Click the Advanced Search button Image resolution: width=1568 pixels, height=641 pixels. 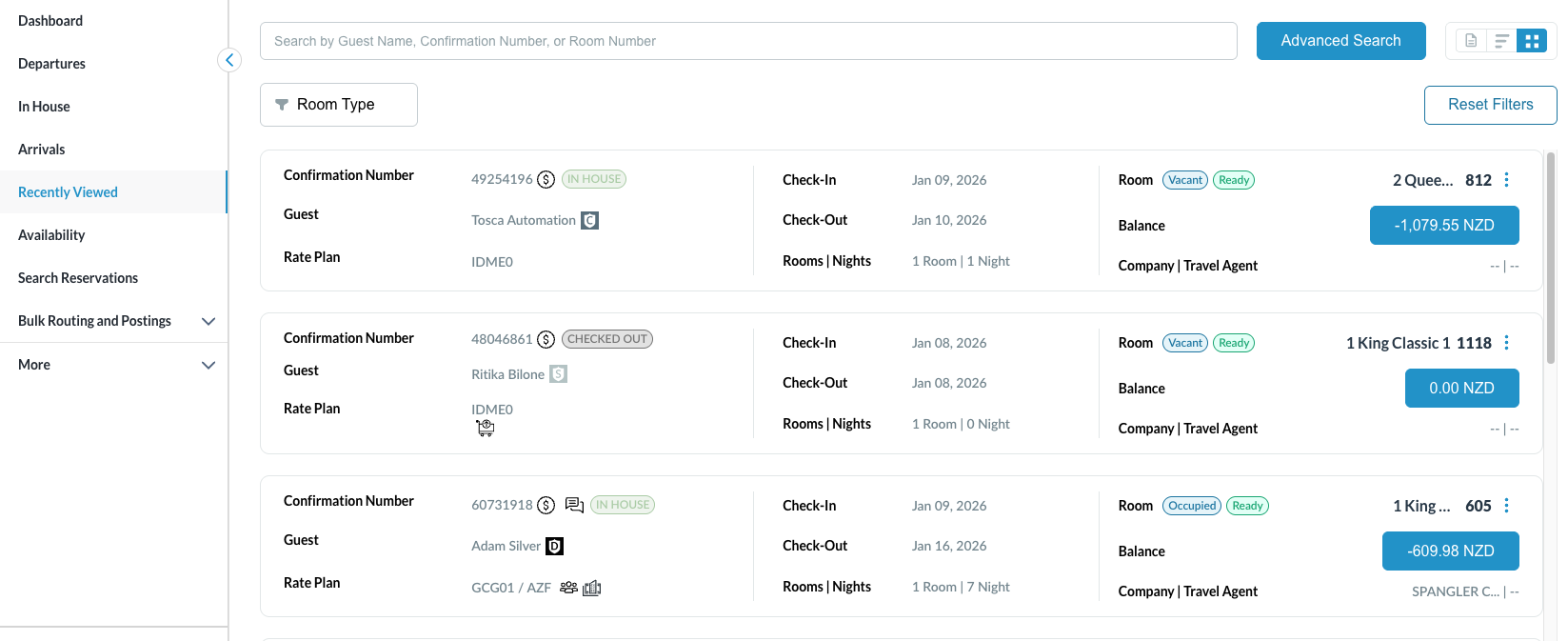pyautogui.click(x=1340, y=41)
